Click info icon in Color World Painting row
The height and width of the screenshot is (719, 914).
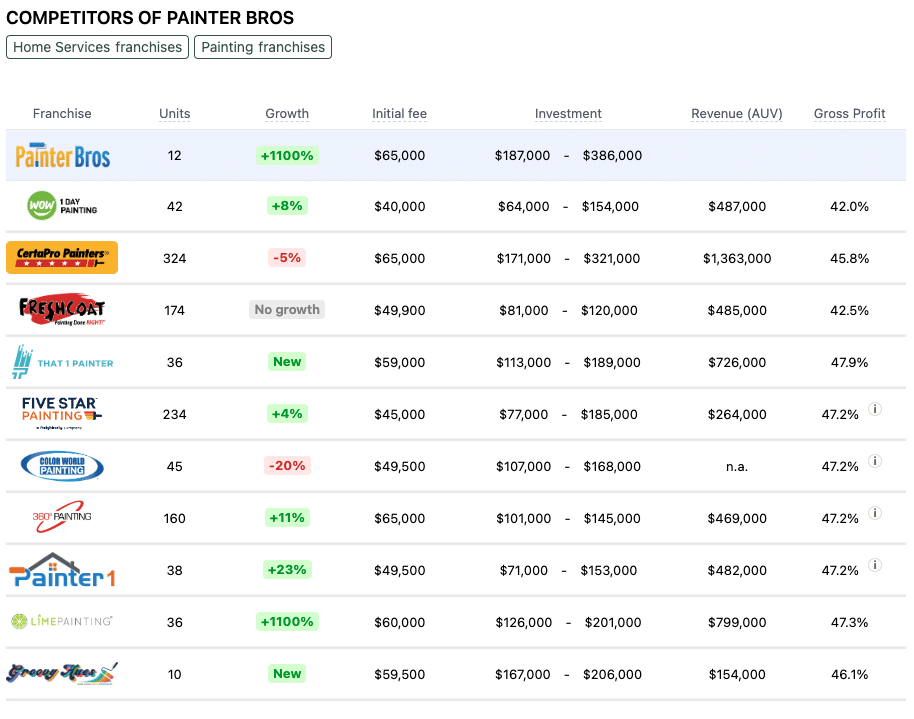tap(874, 461)
